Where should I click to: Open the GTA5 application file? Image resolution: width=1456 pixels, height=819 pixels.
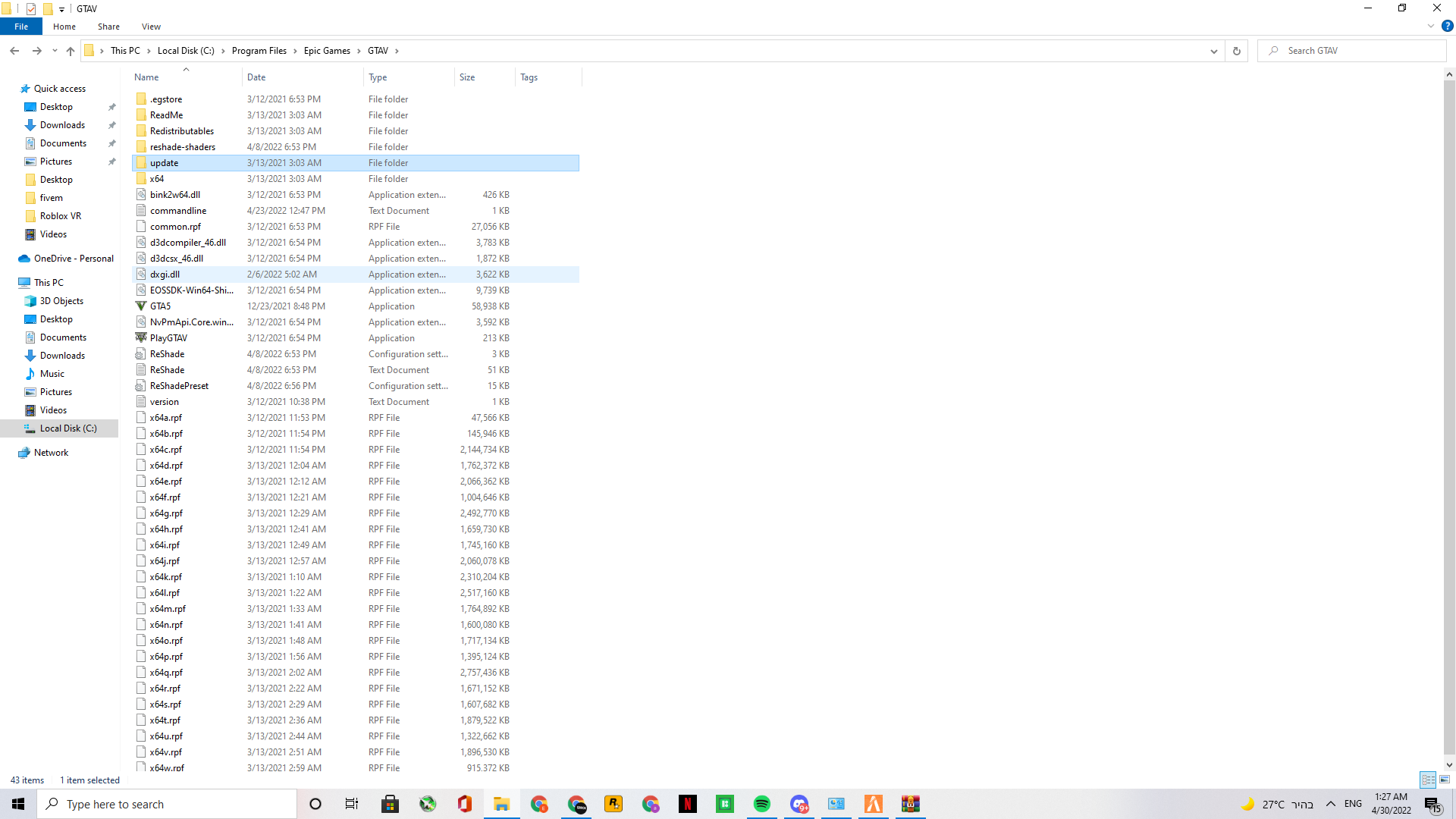pyautogui.click(x=160, y=306)
